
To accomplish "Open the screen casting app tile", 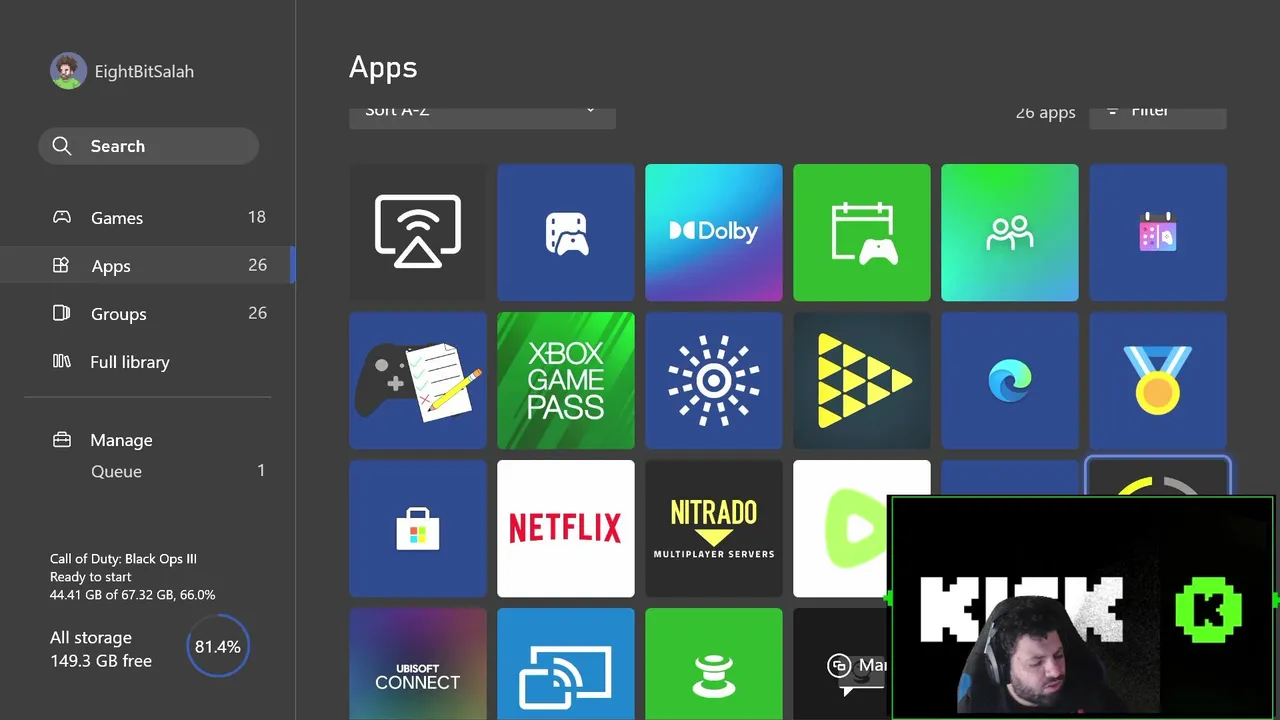I will point(566,664).
